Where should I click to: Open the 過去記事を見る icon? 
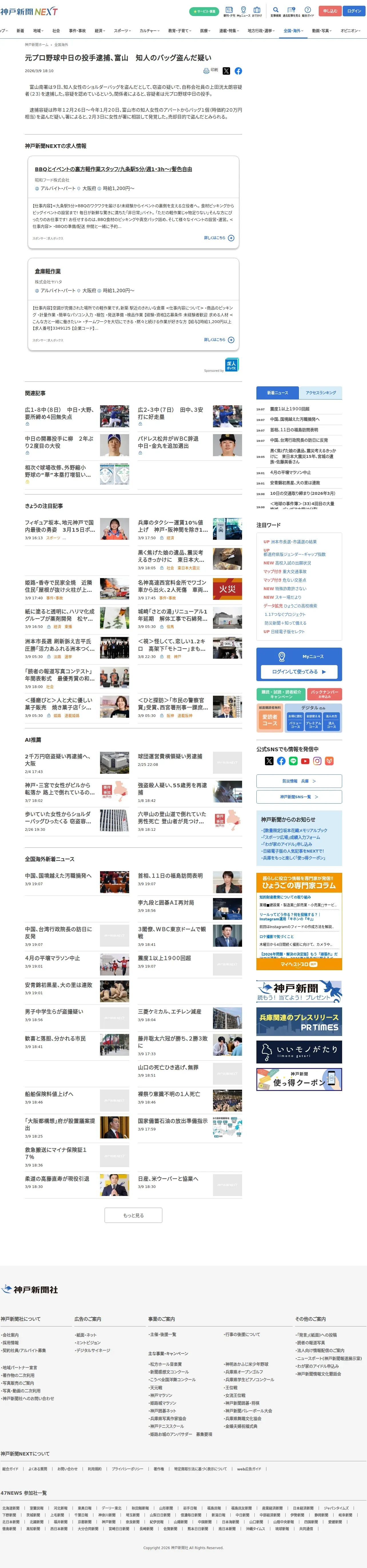tap(292, 11)
